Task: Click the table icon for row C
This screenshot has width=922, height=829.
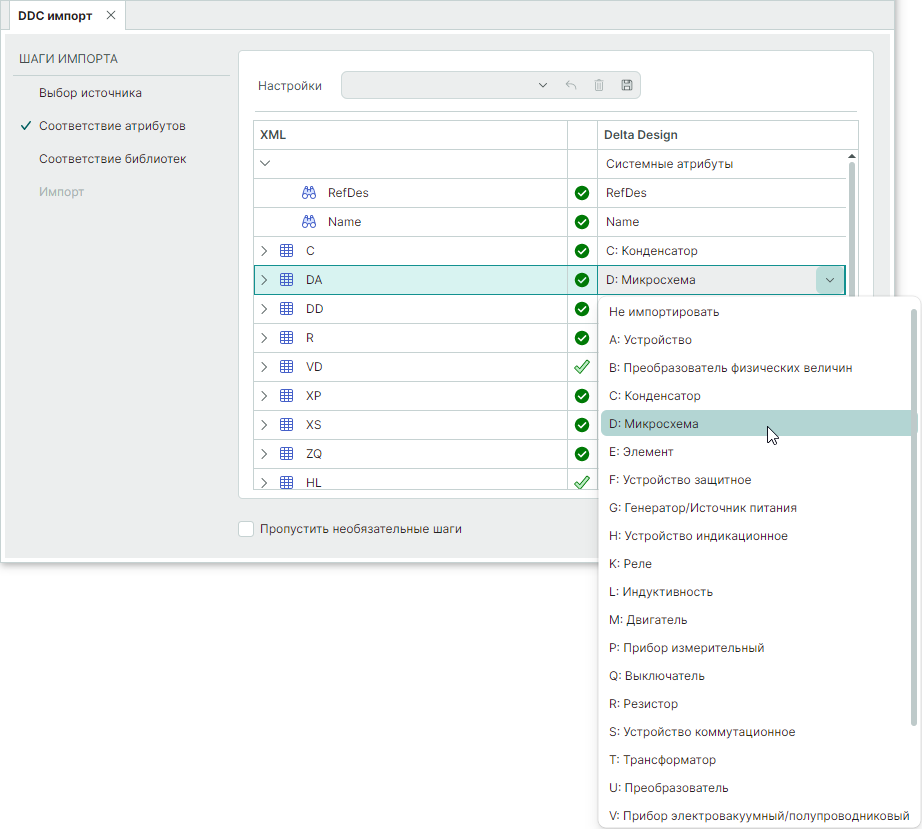Action: pyautogui.click(x=286, y=251)
